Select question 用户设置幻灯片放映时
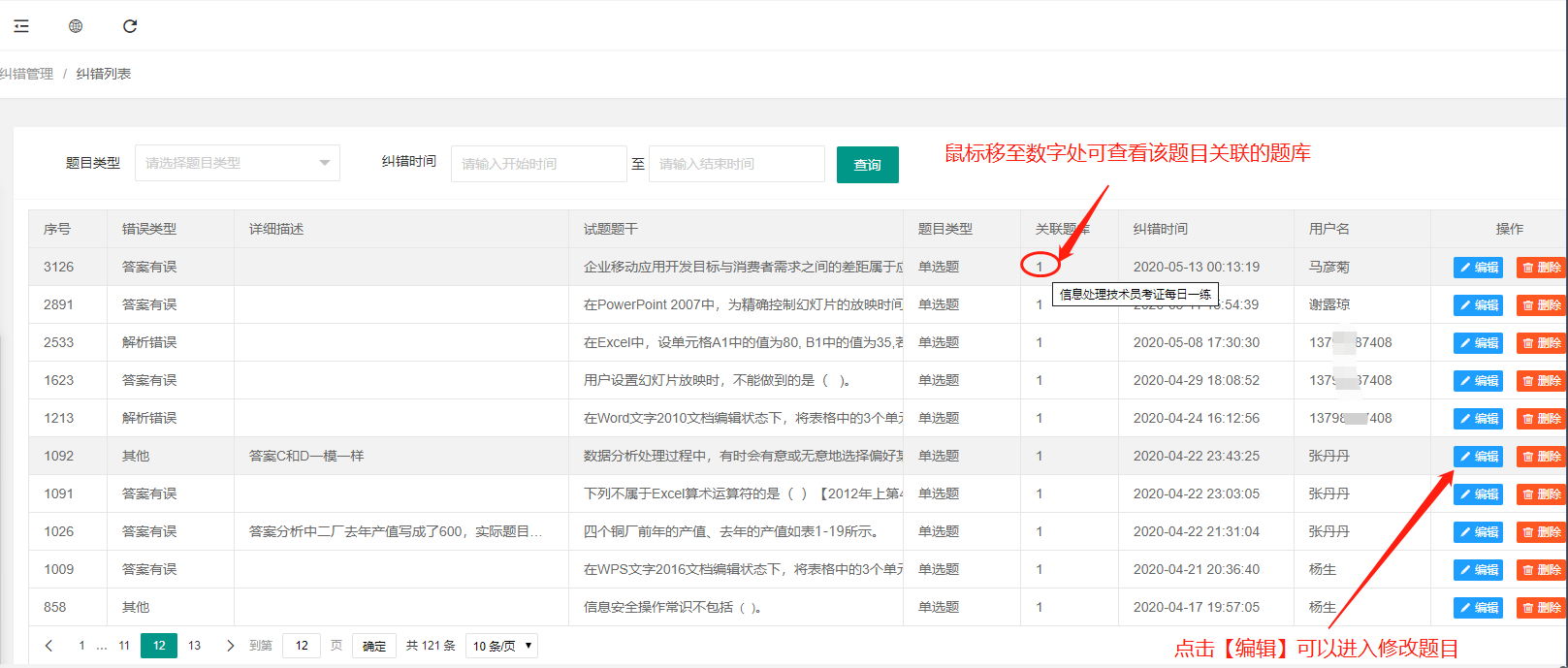Viewport: 1568px width, 668px height. pos(719,380)
